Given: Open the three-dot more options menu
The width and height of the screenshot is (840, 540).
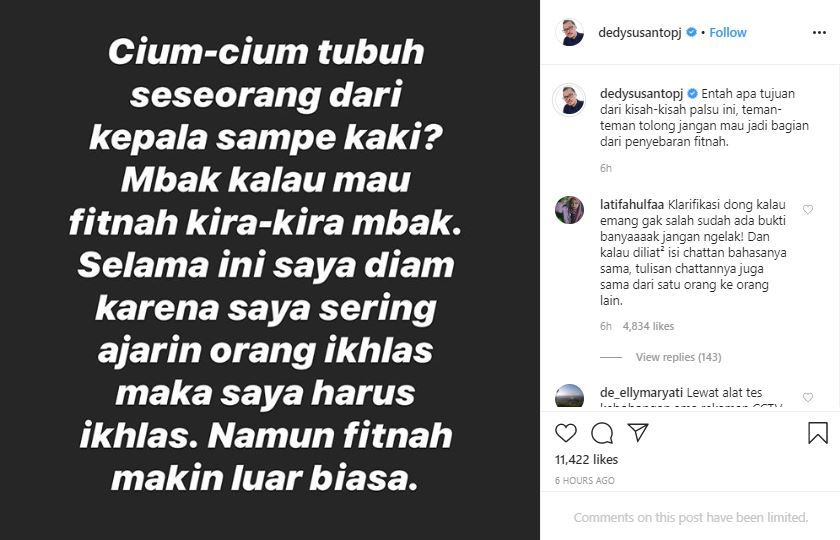Looking at the screenshot, I should click(819, 33).
